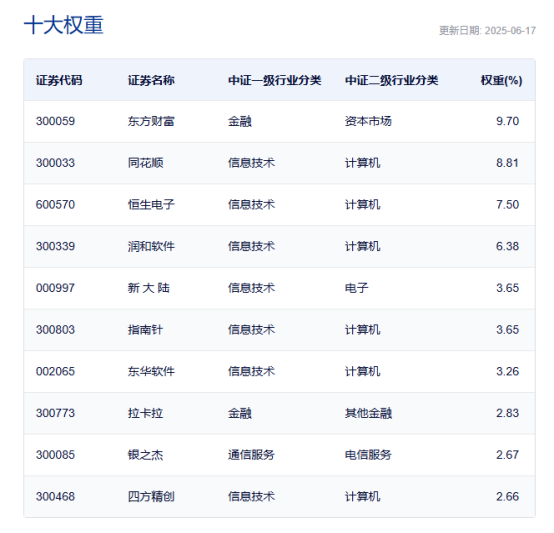Viewport: 554px width, 533px height.
Task: Click stock code 600570
Action: [x=55, y=205]
